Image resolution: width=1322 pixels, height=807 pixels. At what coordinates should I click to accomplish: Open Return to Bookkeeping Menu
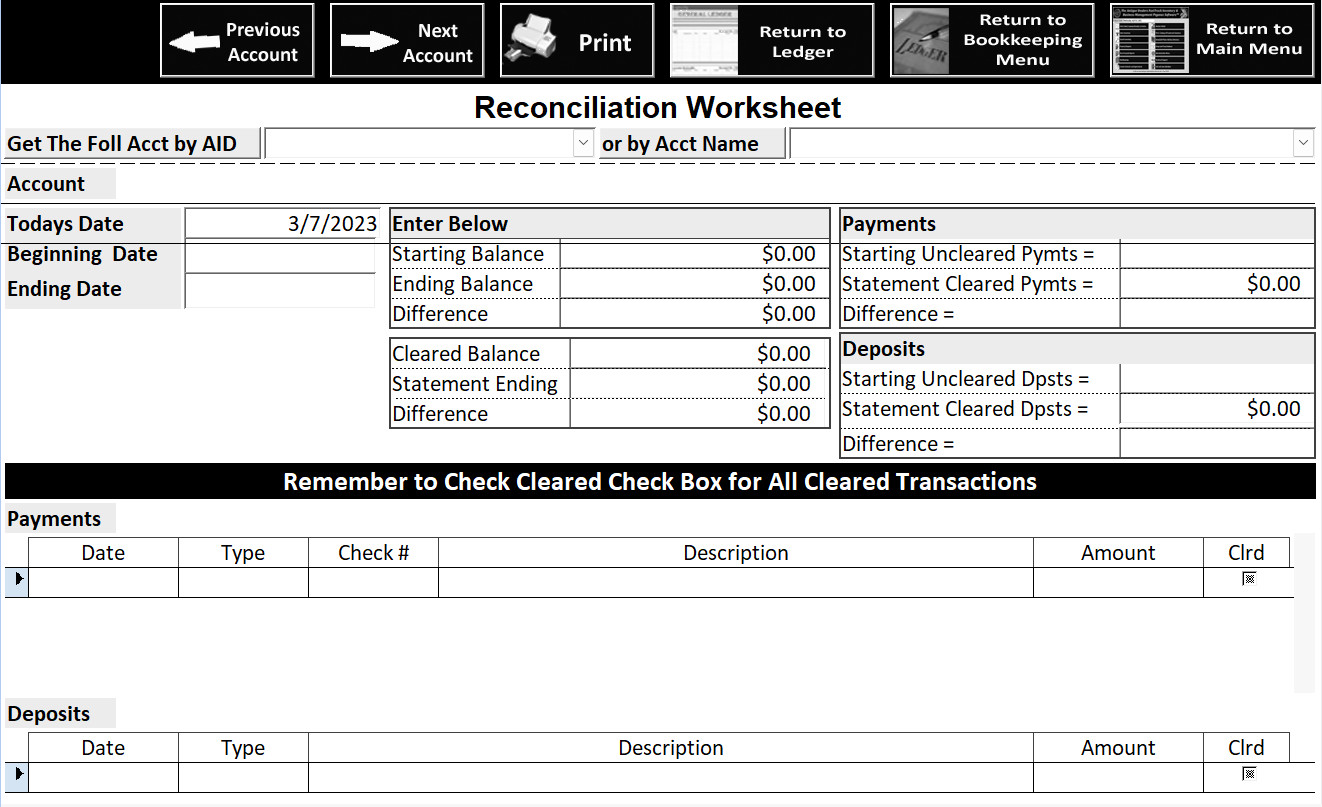[992, 41]
